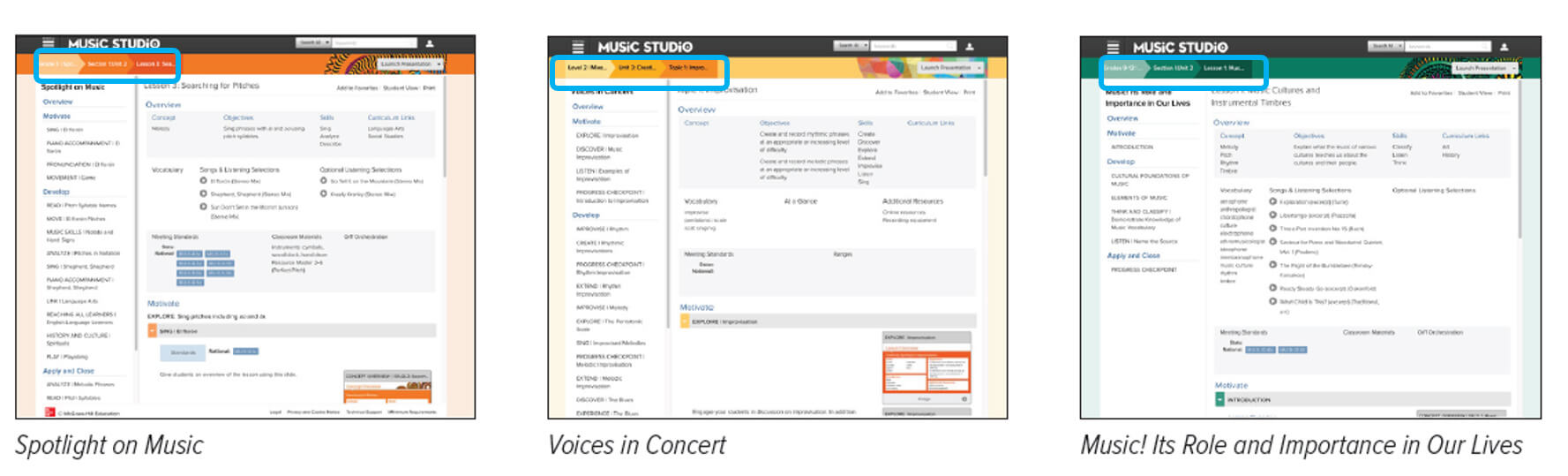Click user profile icon in Music! Its Role window
Viewport: 1568px width, 476px height.
point(1504,46)
